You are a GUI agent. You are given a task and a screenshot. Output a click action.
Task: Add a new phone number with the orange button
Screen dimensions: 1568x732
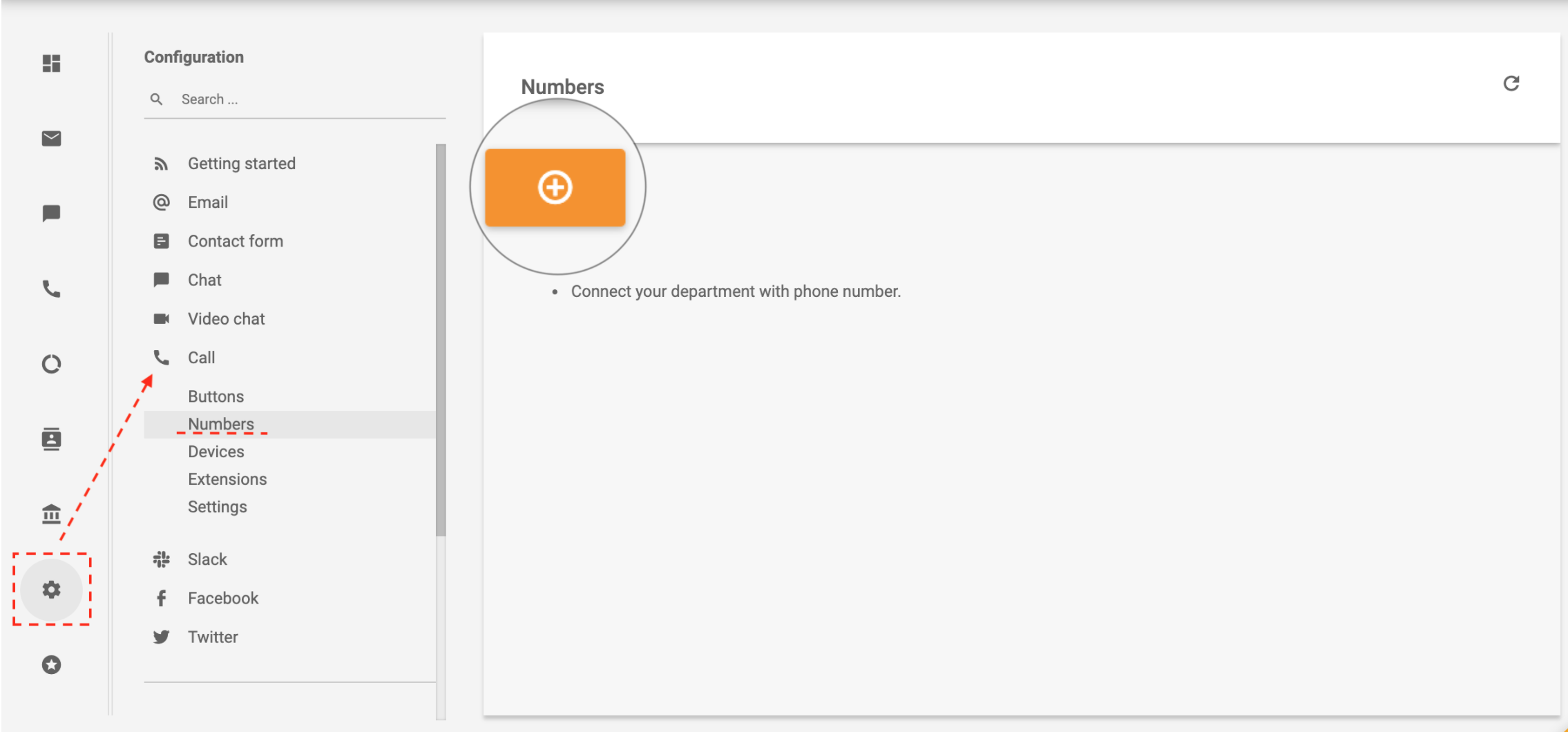tap(556, 186)
